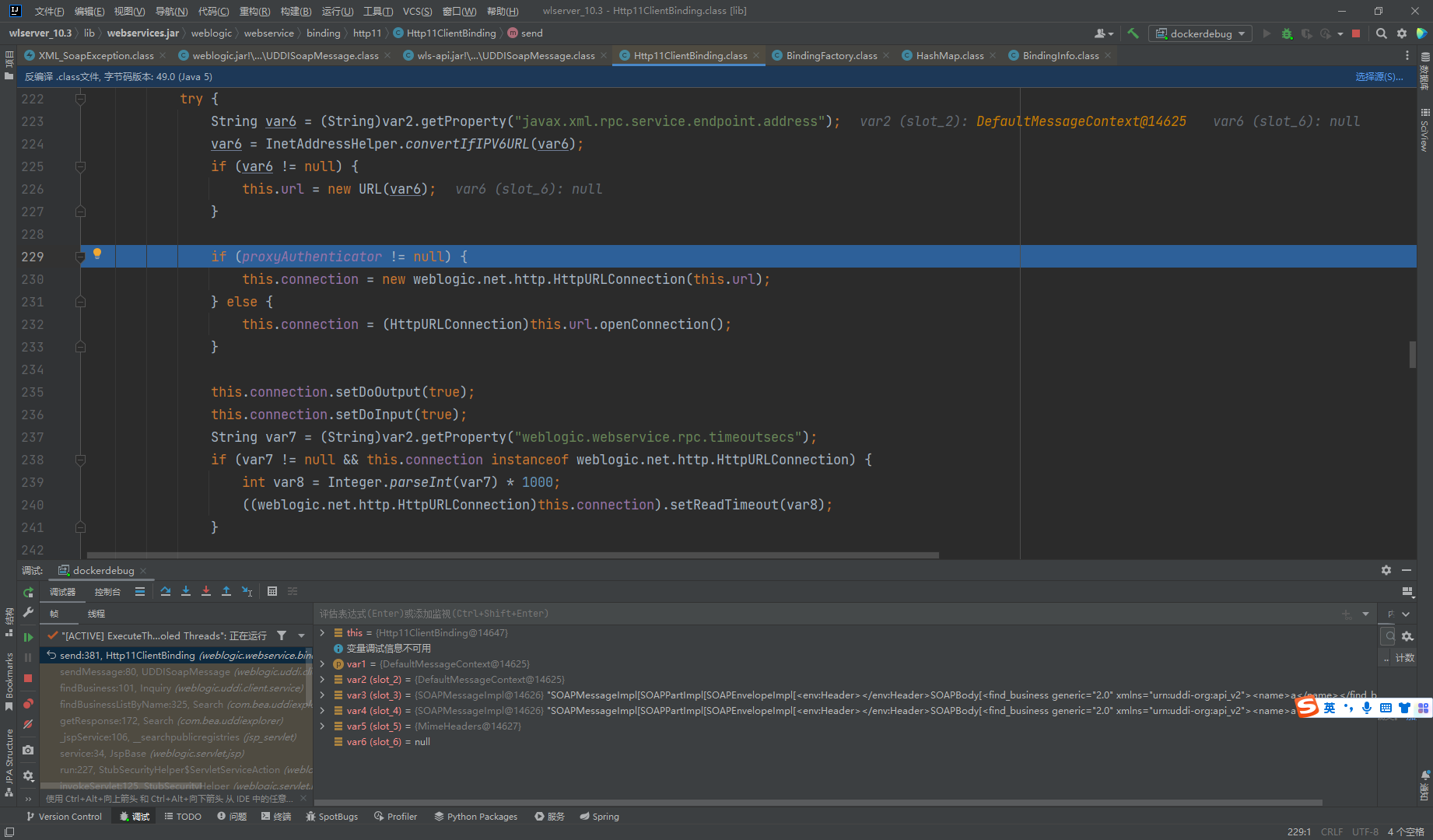The width and height of the screenshot is (1433, 840).
Task: Click the UTF-8 encoding status bar entry
Action: click(x=1365, y=831)
